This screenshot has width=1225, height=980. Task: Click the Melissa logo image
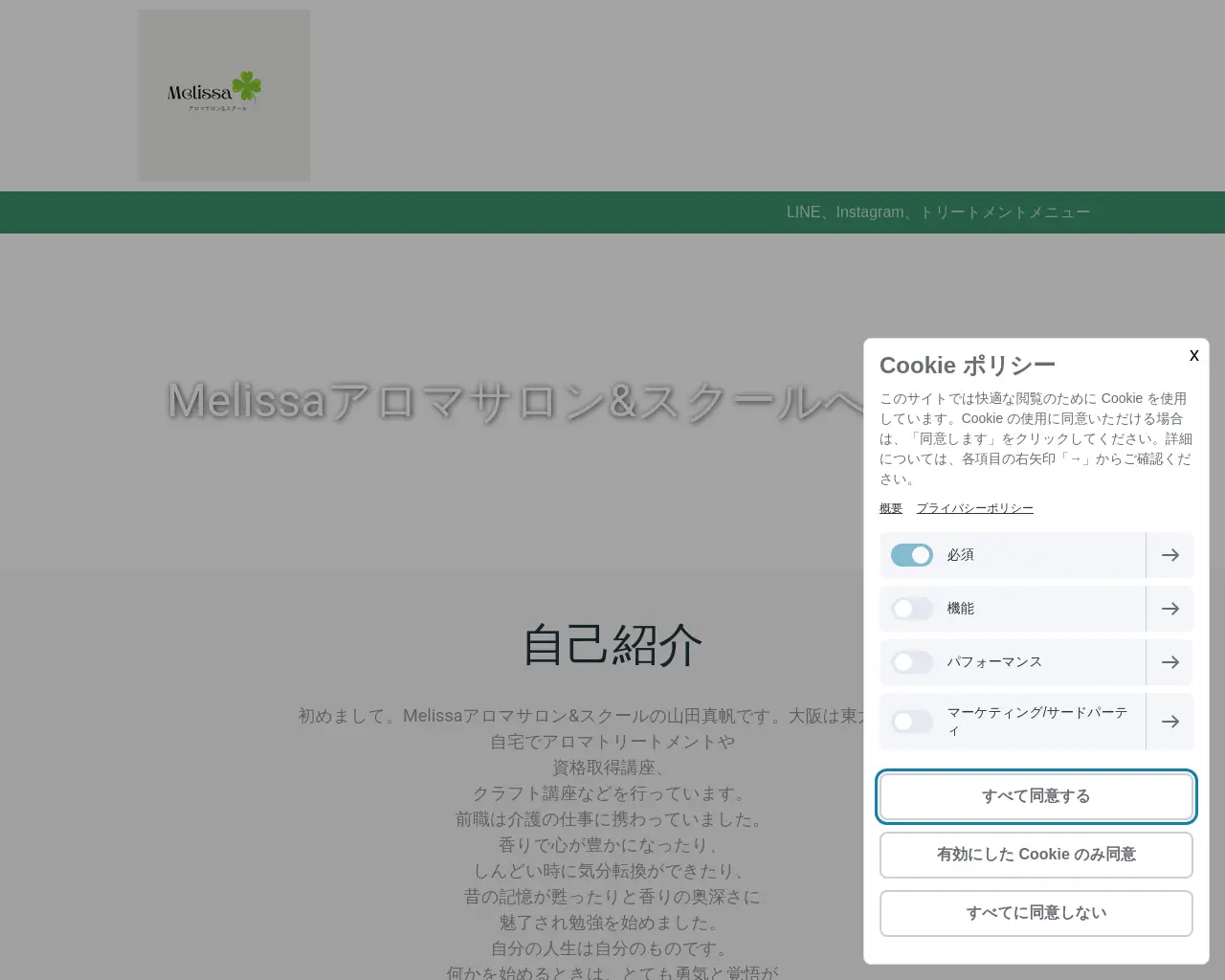pyautogui.click(x=223, y=95)
